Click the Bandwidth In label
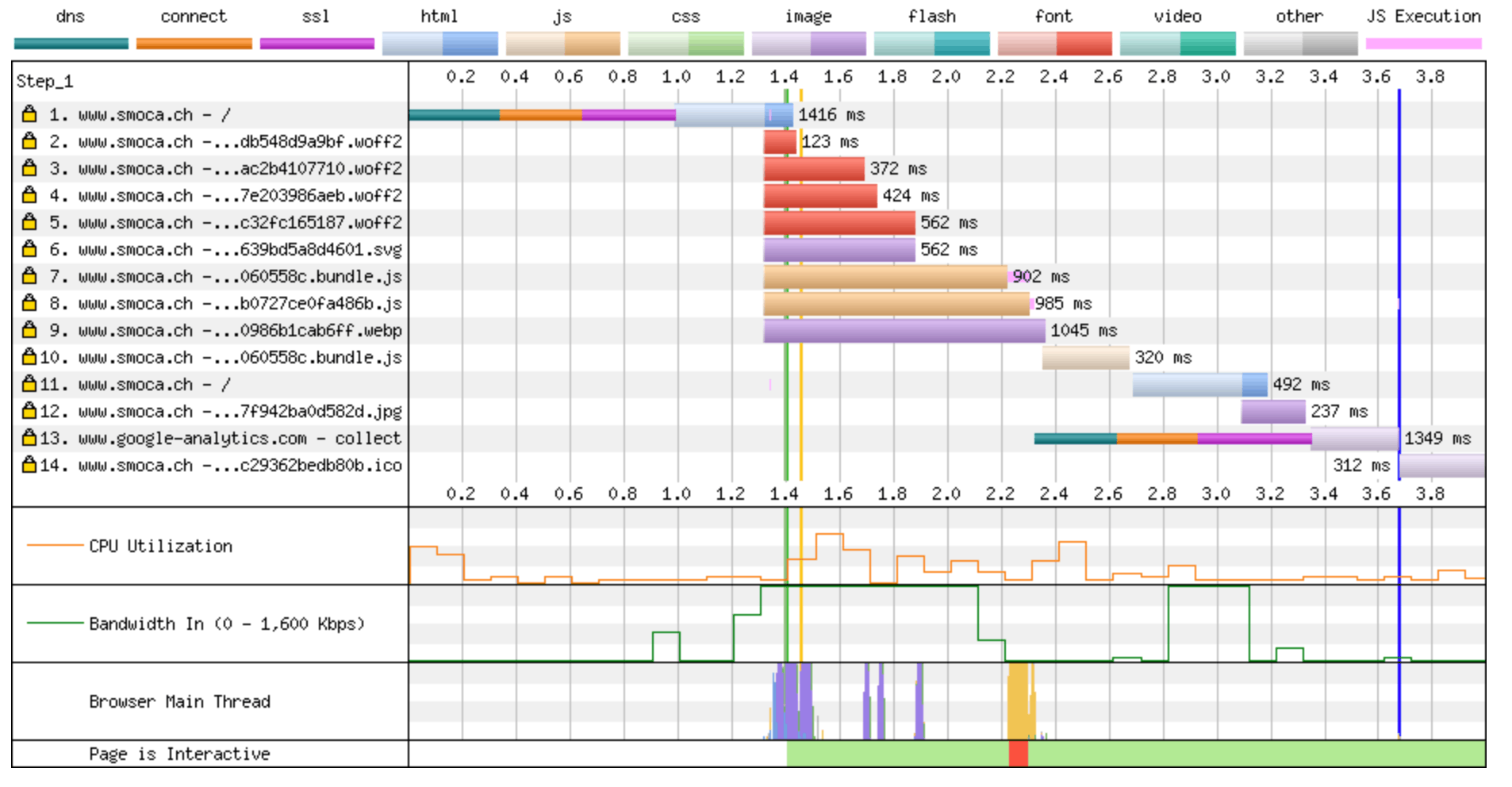Image resolution: width=1512 pixels, height=787 pixels. [x=227, y=624]
